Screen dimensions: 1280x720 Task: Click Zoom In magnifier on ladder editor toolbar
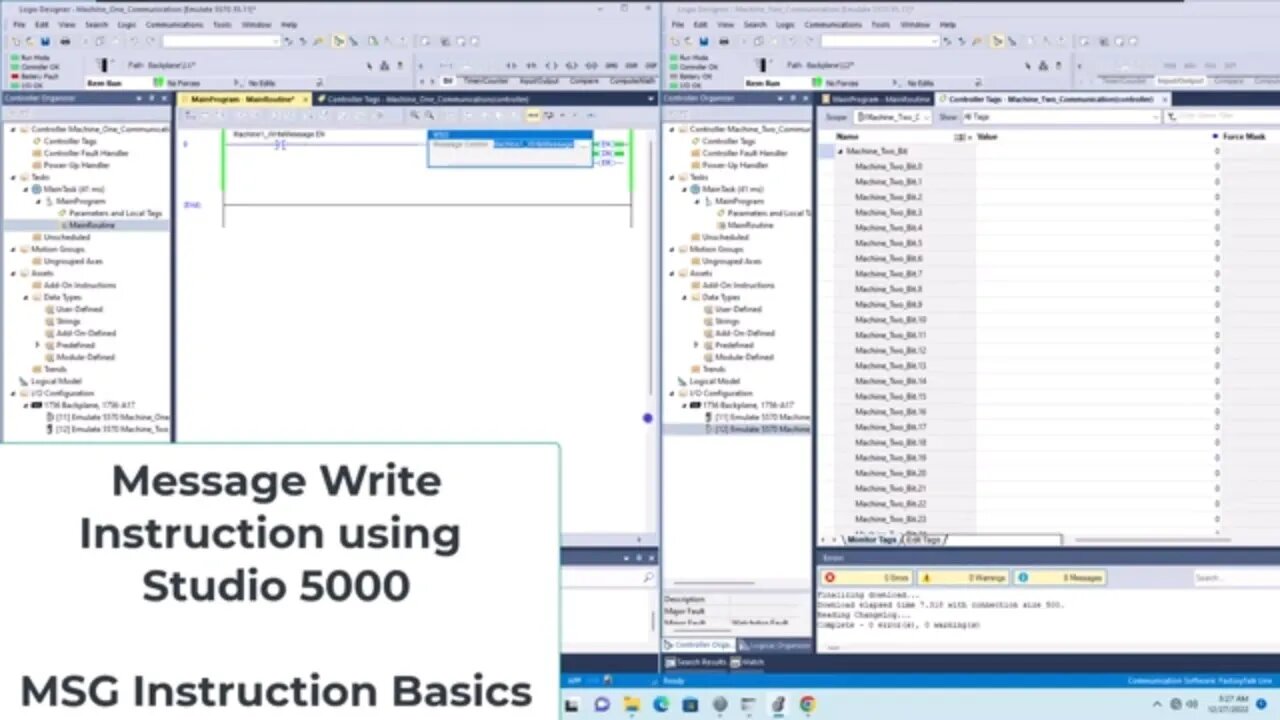415,116
